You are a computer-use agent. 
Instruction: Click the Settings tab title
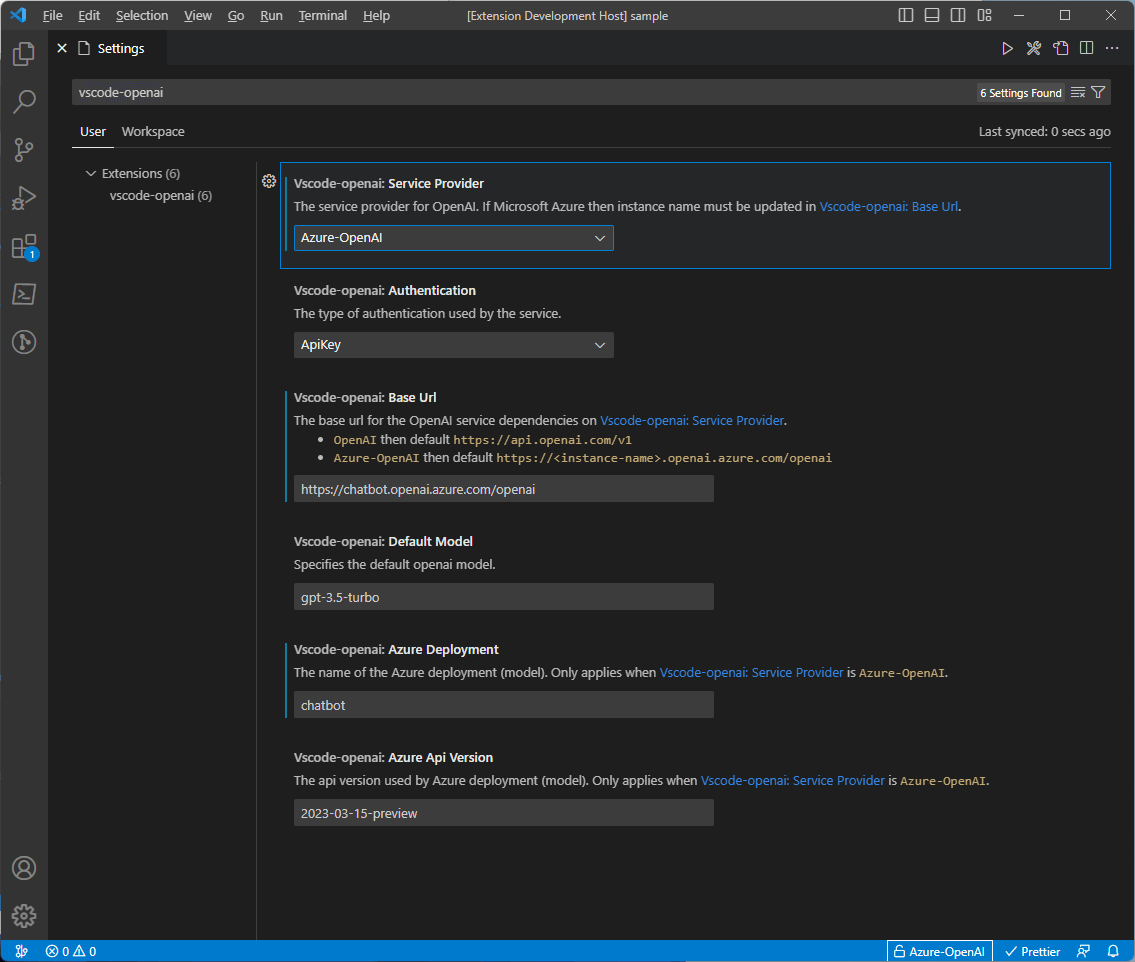pos(121,48)
